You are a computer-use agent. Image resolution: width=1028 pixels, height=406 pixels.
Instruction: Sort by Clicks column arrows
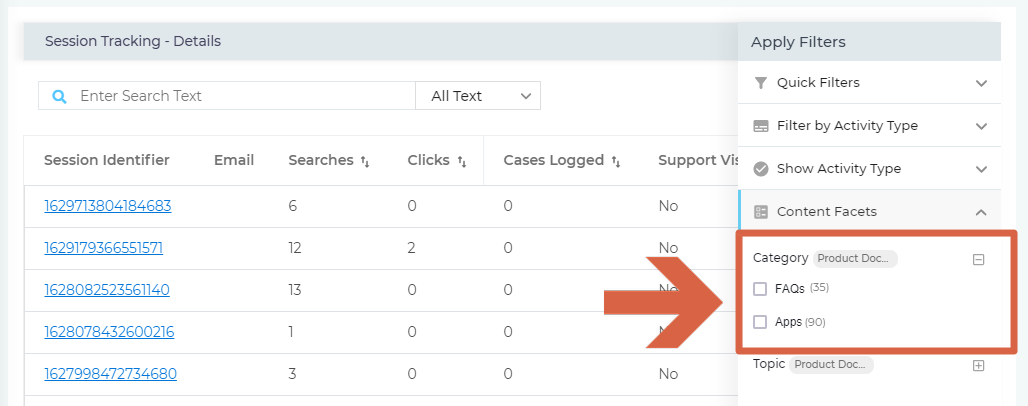tap(462, 161)
